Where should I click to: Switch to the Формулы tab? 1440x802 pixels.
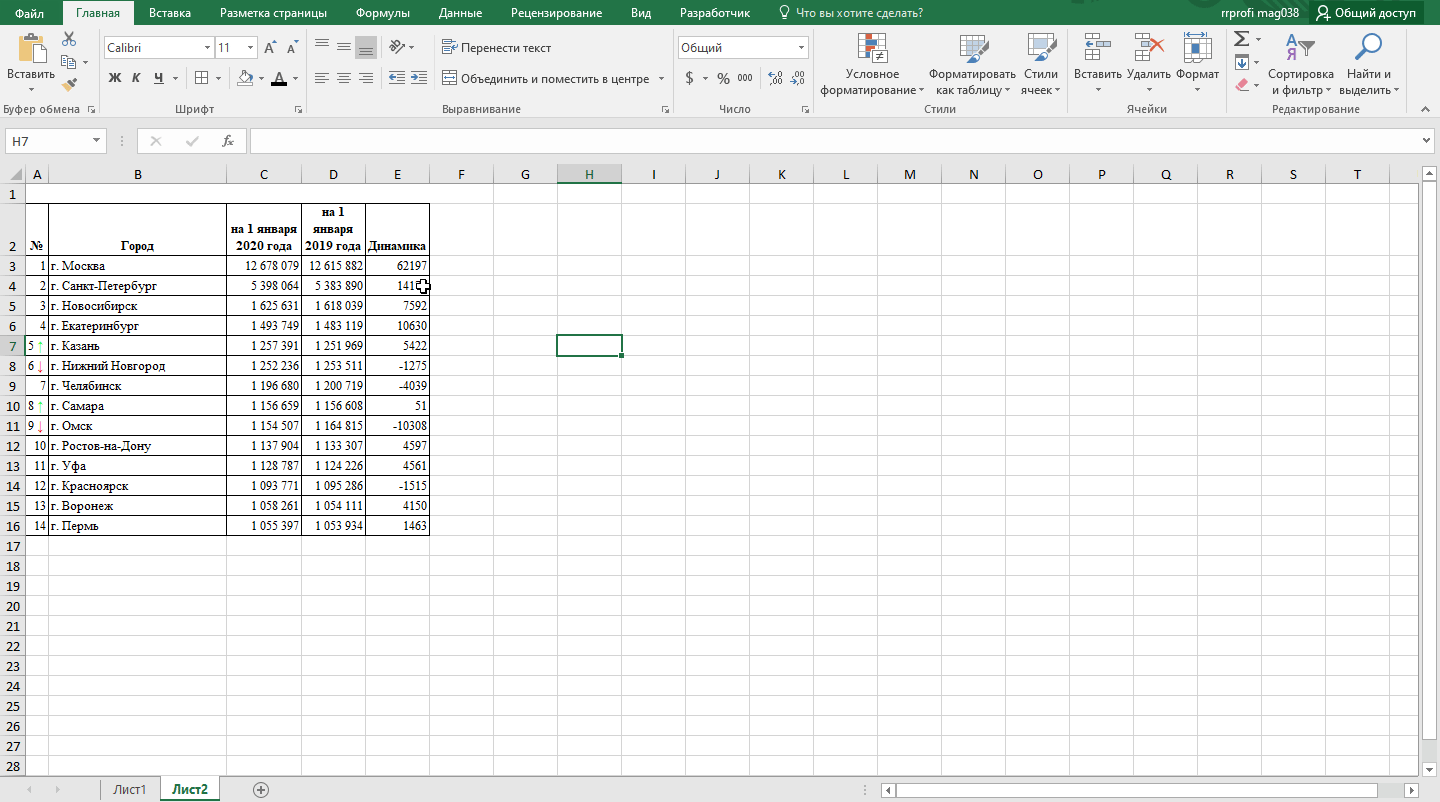(382, 13)
